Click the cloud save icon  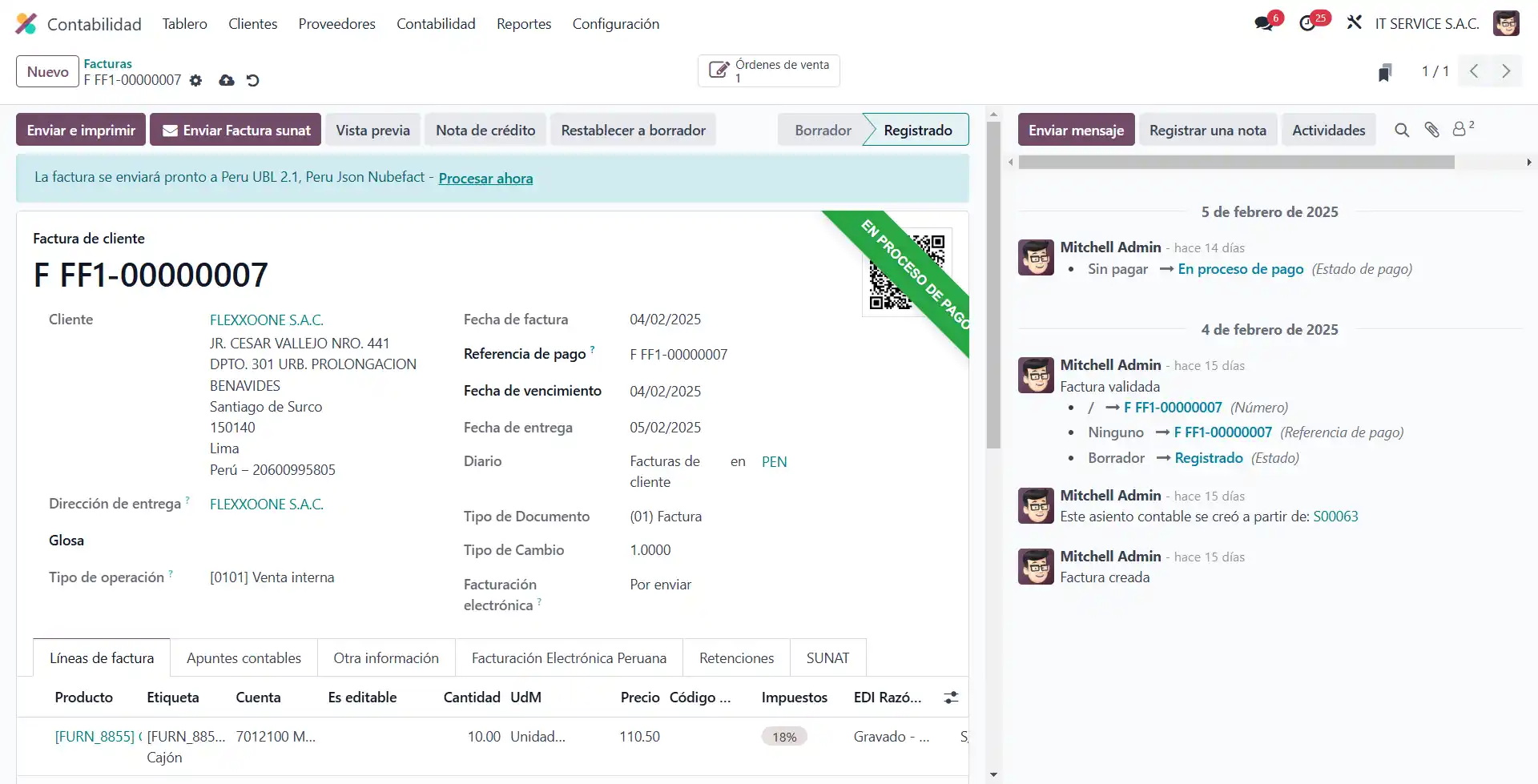click(x=227, y=80)
